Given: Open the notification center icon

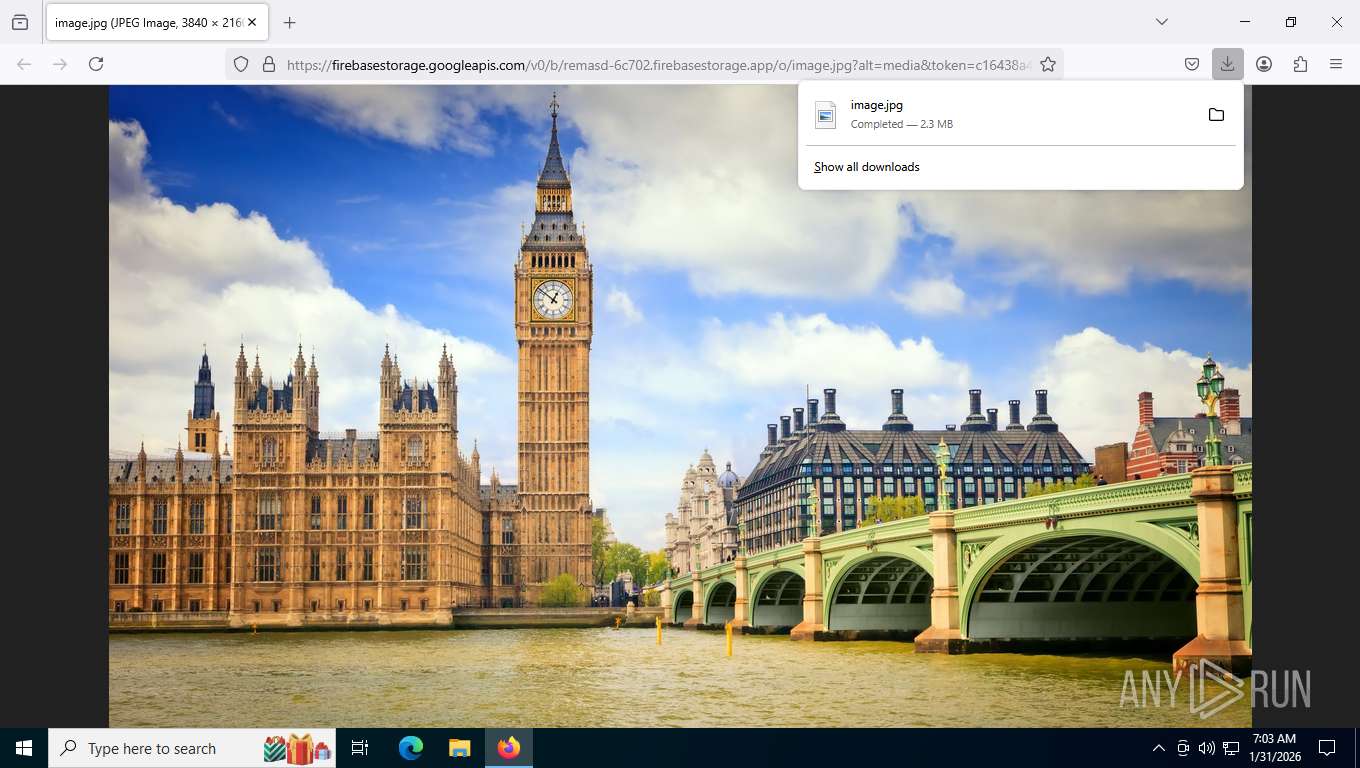Looking at the screenshot, I should [1327, 748].
